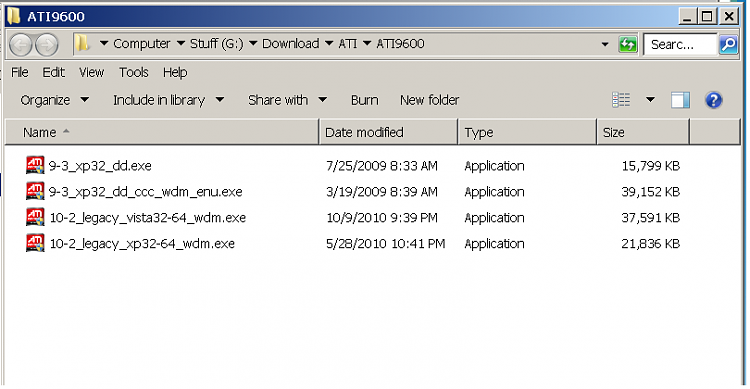750x389 pixels.
Task: Open address bar history dropdown
Action: point(605,44)
